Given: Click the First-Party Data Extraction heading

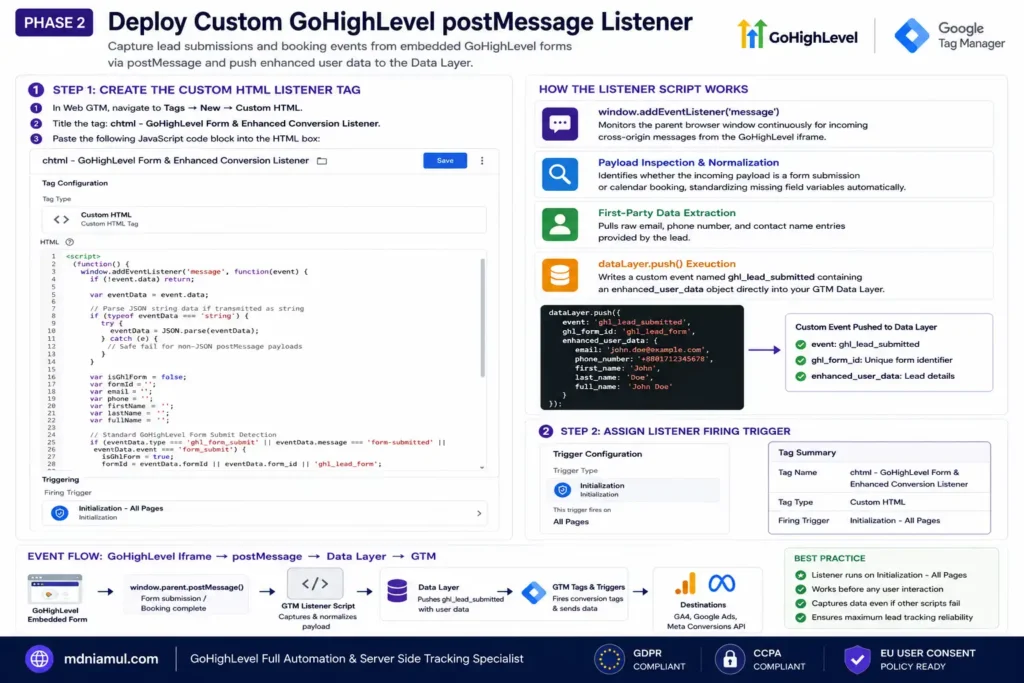Looking at the screenshot, I should [667, 213].
